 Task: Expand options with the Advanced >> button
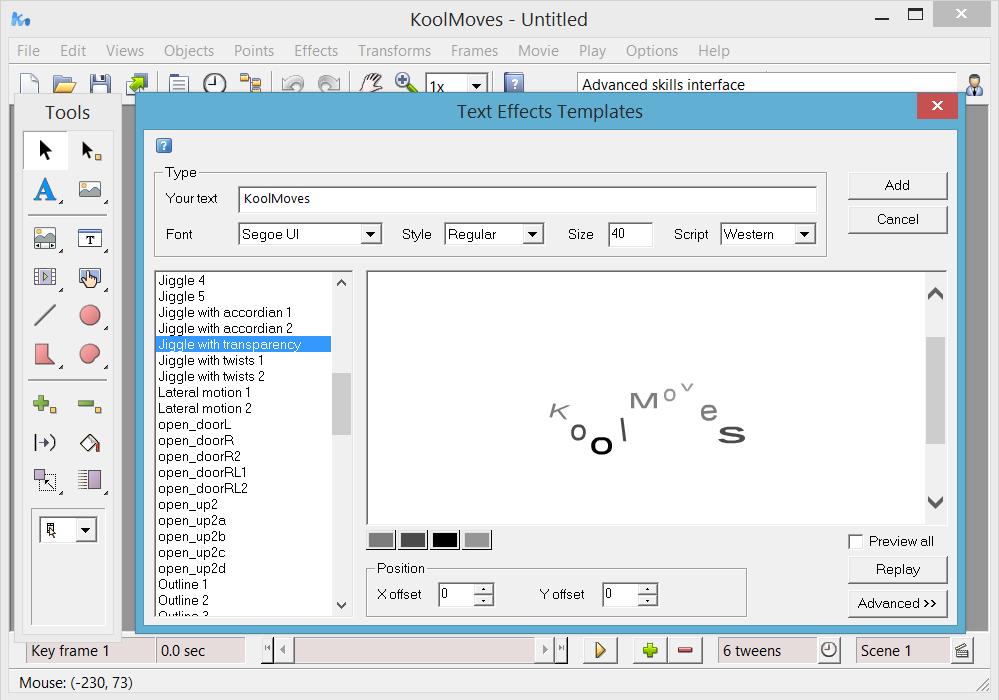[x=897, y=603]
